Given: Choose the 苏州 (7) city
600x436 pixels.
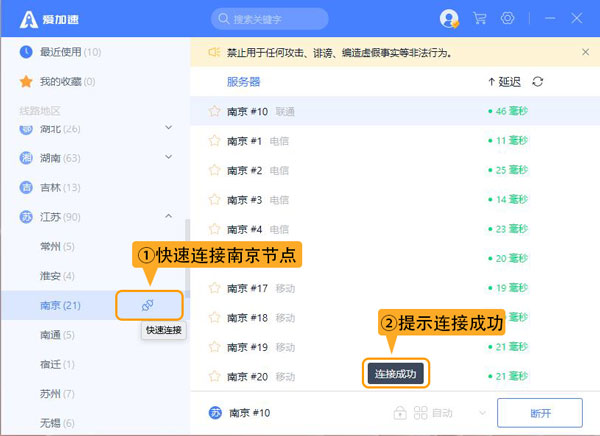Looking at the screenshot, I should (57, 394).
